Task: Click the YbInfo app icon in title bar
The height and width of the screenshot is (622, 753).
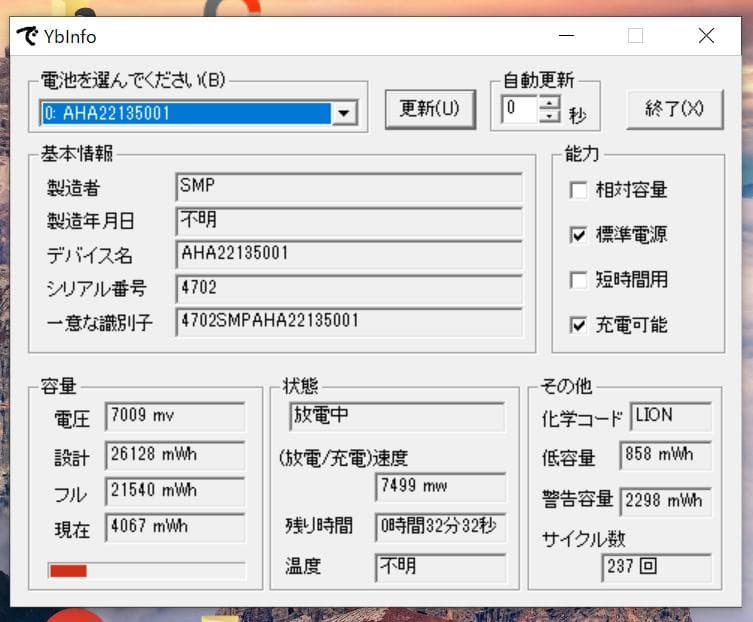Action: click(26, 36)
